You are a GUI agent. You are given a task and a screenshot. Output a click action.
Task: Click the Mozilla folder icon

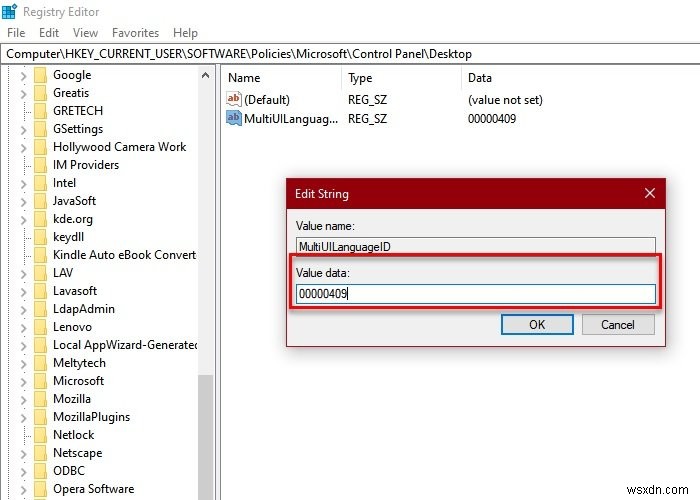click(40, 399)
